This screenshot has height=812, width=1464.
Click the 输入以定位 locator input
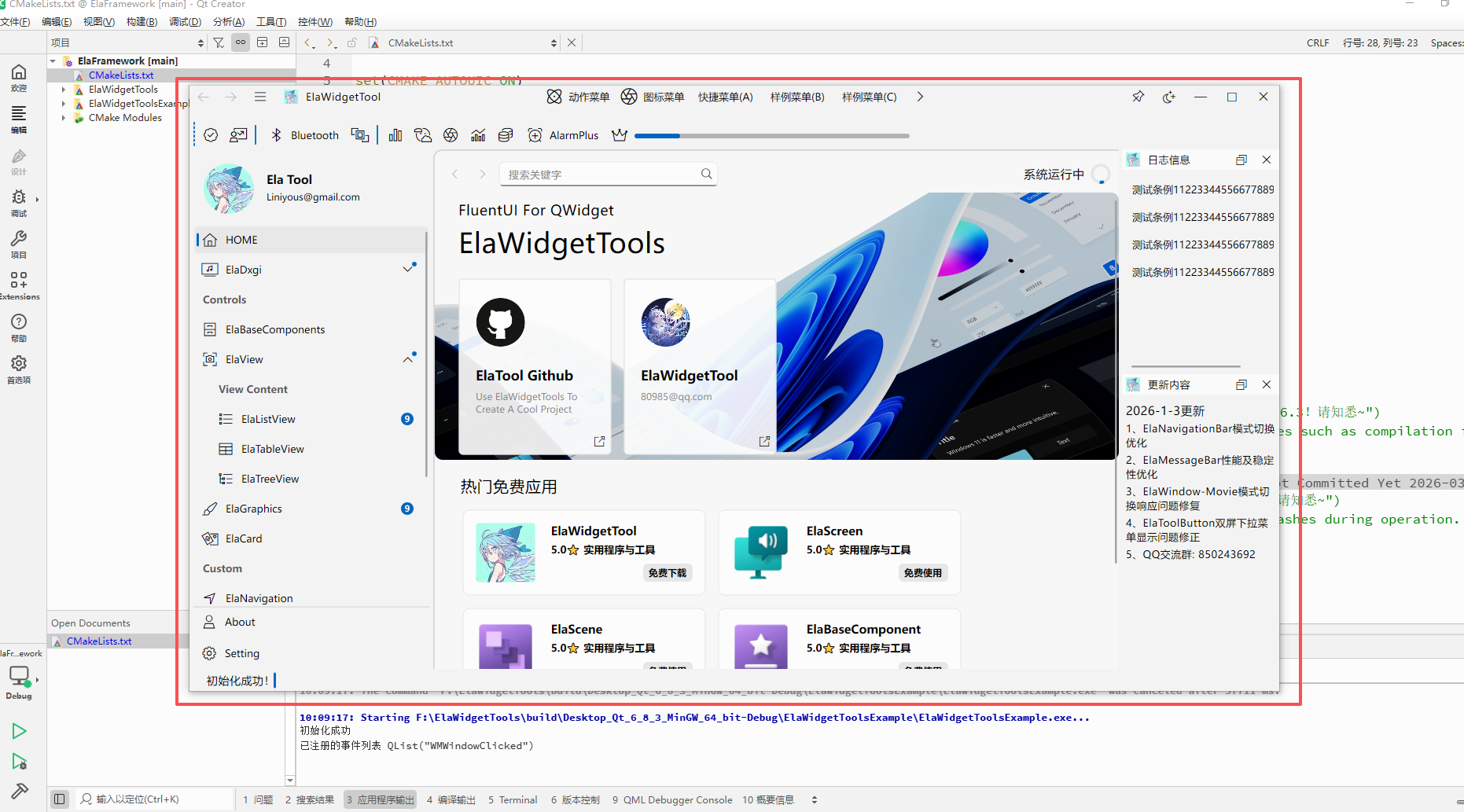(155, 799)
